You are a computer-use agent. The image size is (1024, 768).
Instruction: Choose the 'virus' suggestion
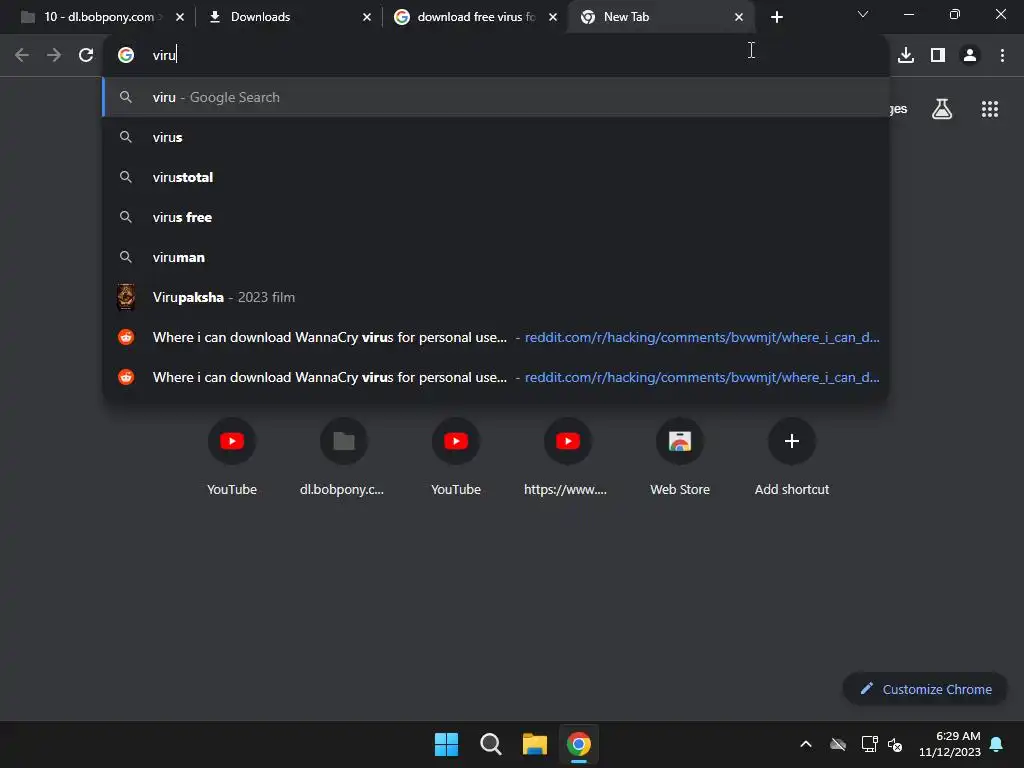[496, 137]
